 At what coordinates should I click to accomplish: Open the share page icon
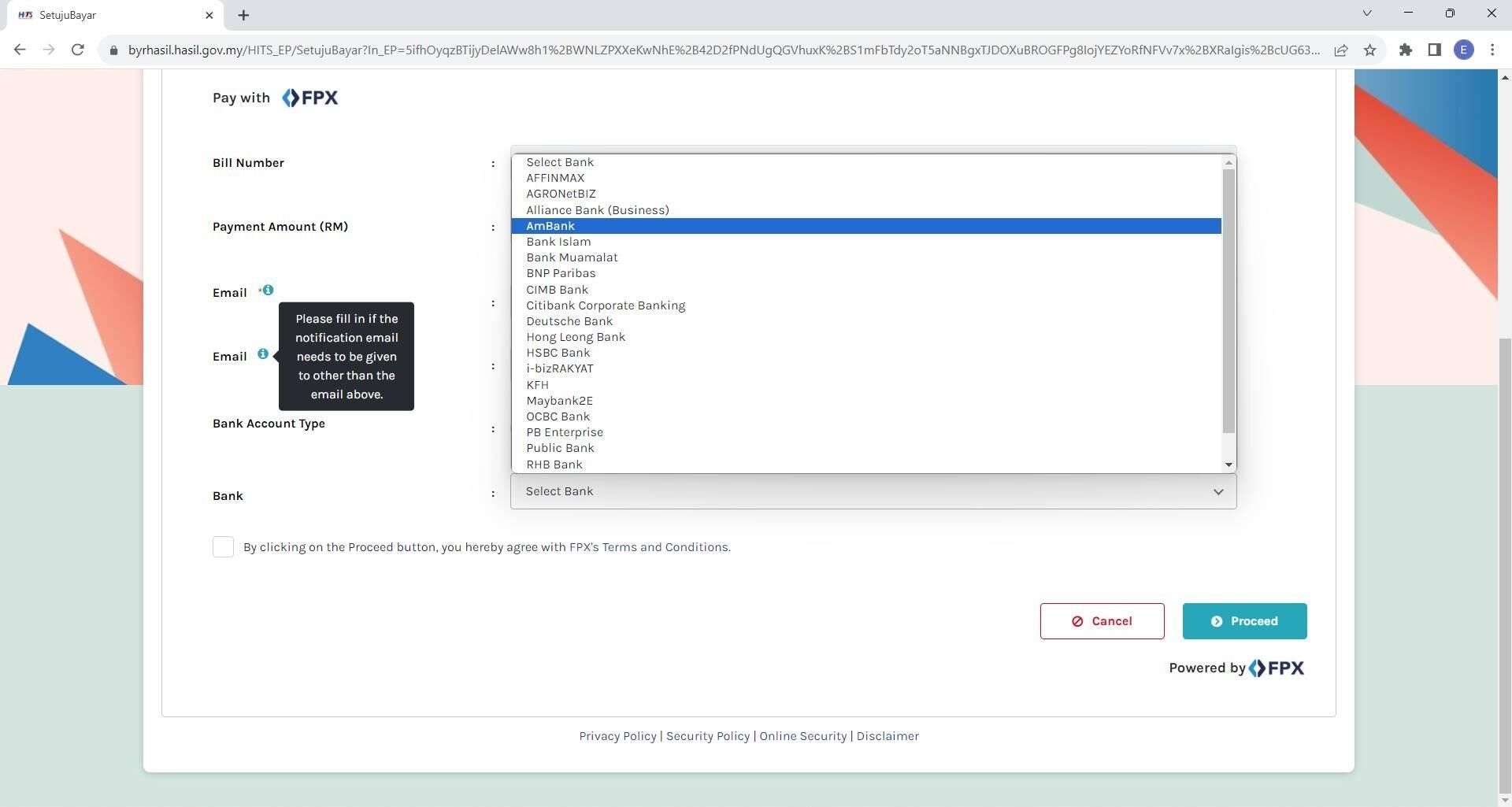[x=1340, y=50]
